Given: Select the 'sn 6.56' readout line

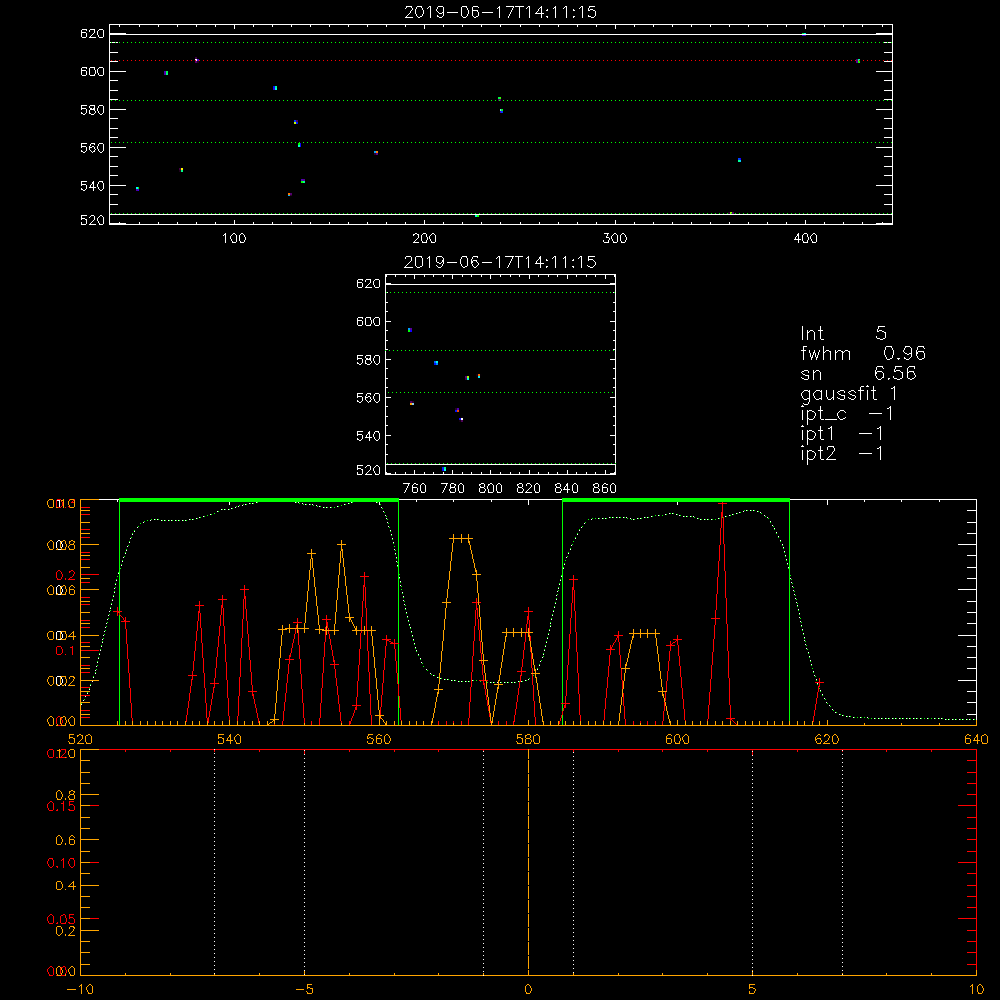Looking at the screenshot, I should [x=858, y=373].
